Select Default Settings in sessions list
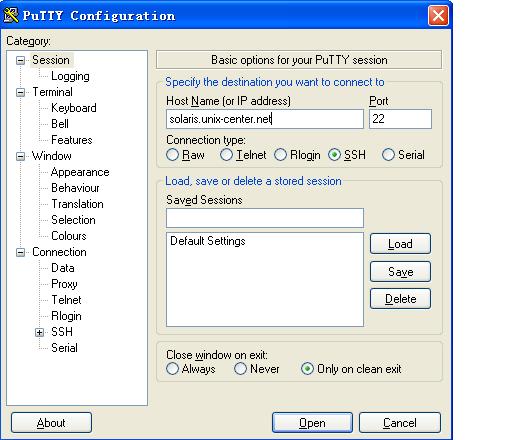 point(208,241)
